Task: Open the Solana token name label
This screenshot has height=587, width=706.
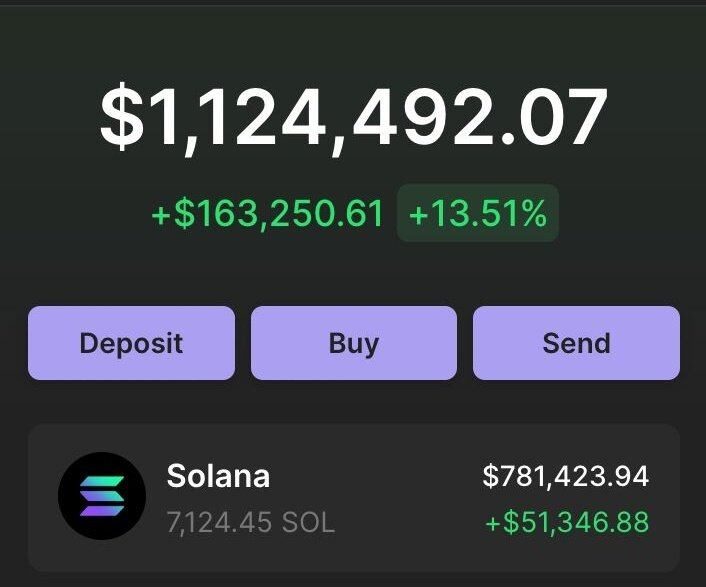Action: (218, 476)
